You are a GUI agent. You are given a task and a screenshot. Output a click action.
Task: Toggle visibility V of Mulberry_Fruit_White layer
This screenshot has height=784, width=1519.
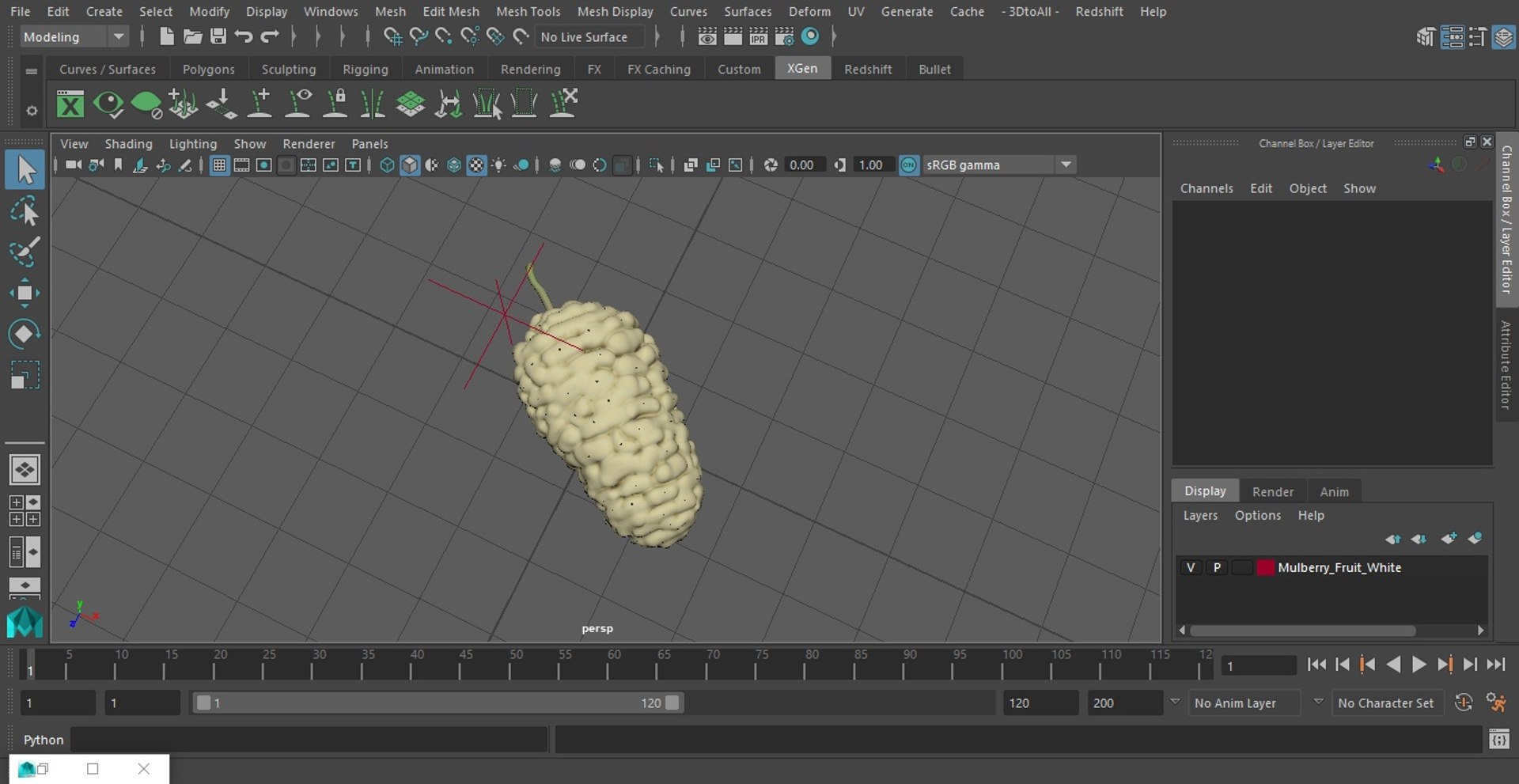[1191, 567]
